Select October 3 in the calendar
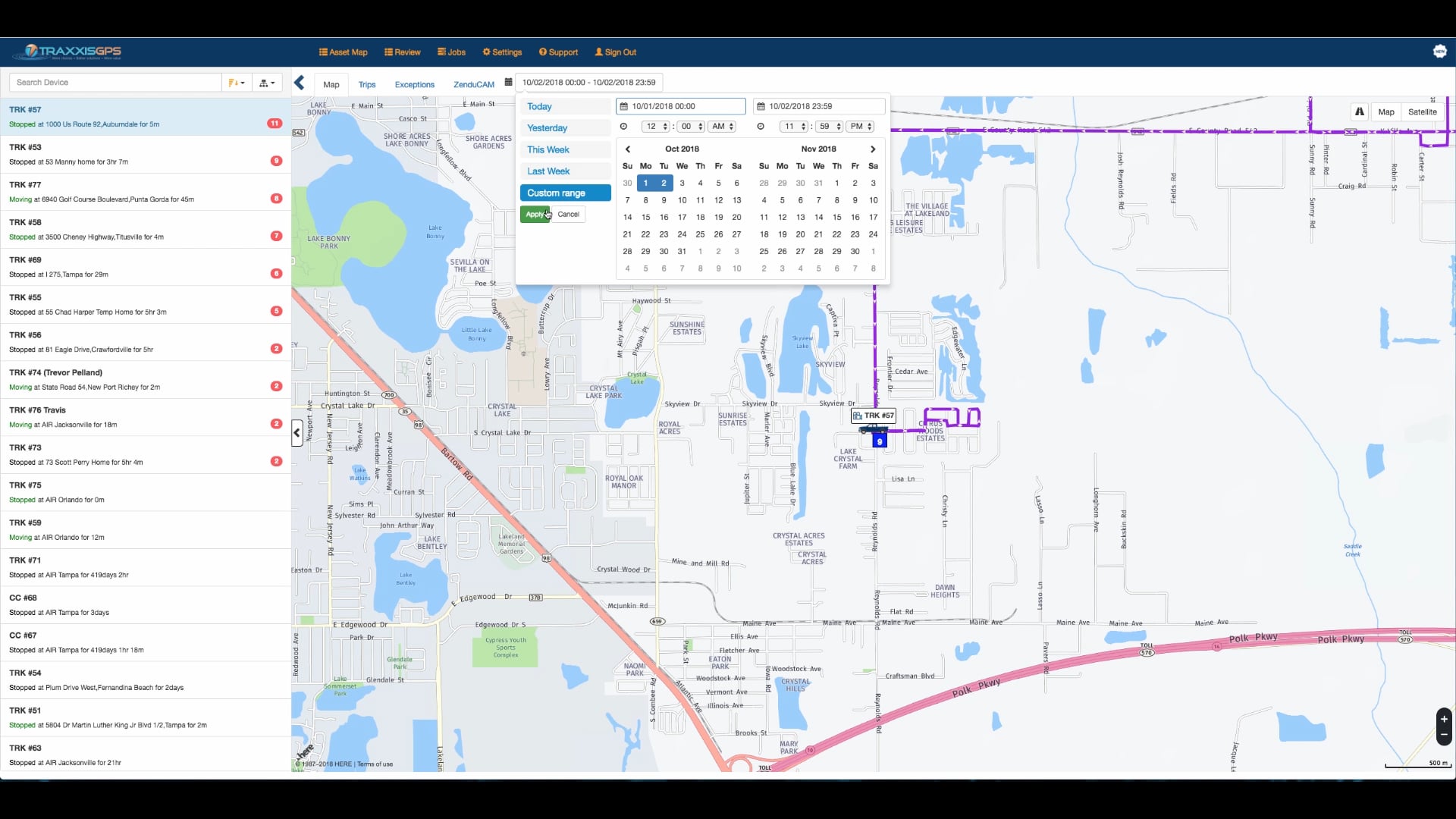1456x819 pixels. tap(682, 184)
